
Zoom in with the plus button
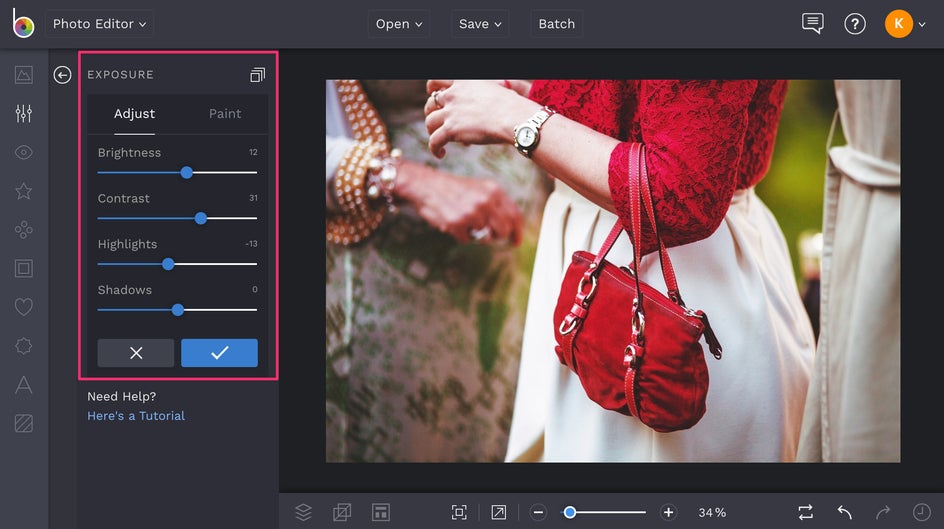tap(668, 512)
